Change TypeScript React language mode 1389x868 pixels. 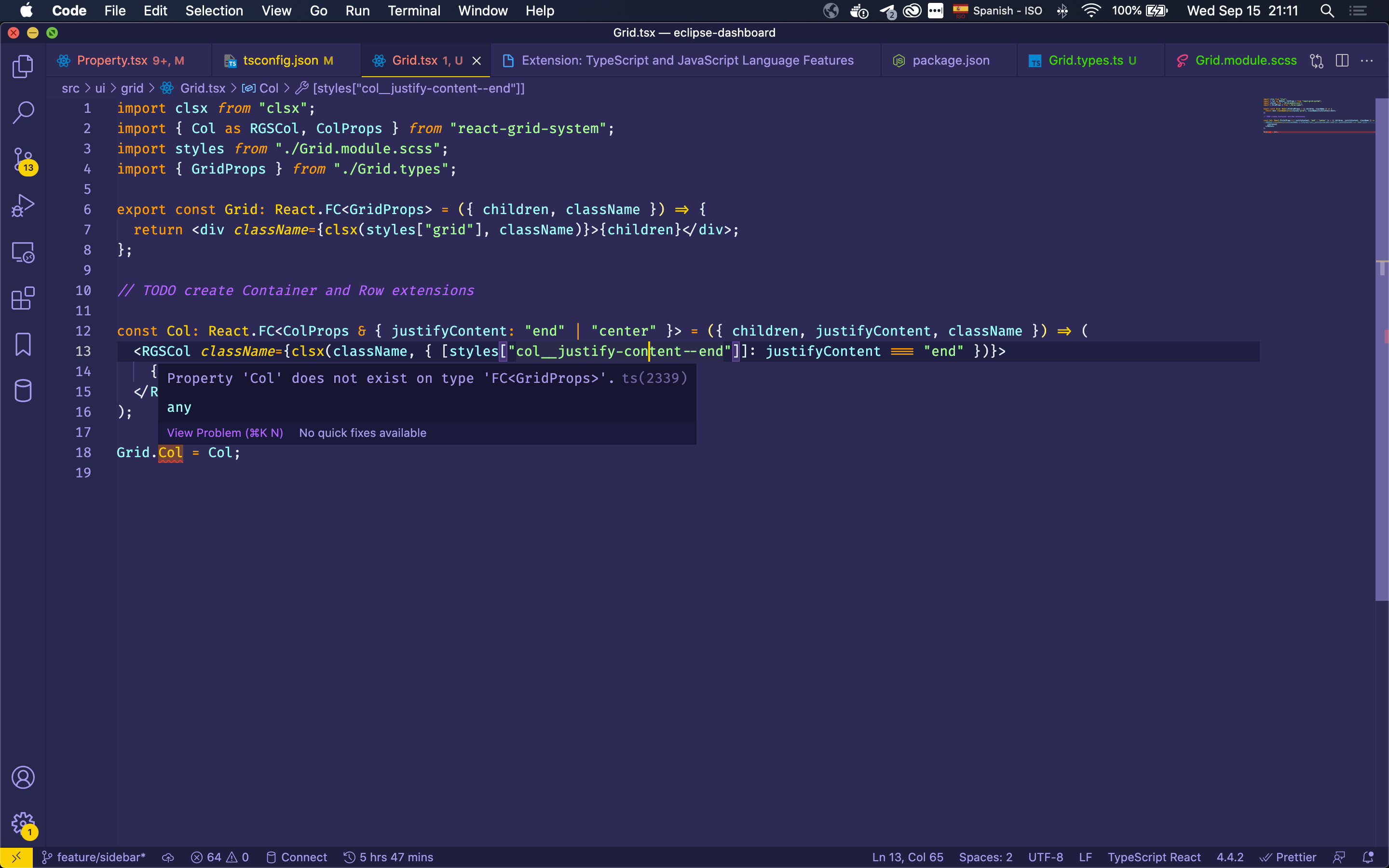1154,857
